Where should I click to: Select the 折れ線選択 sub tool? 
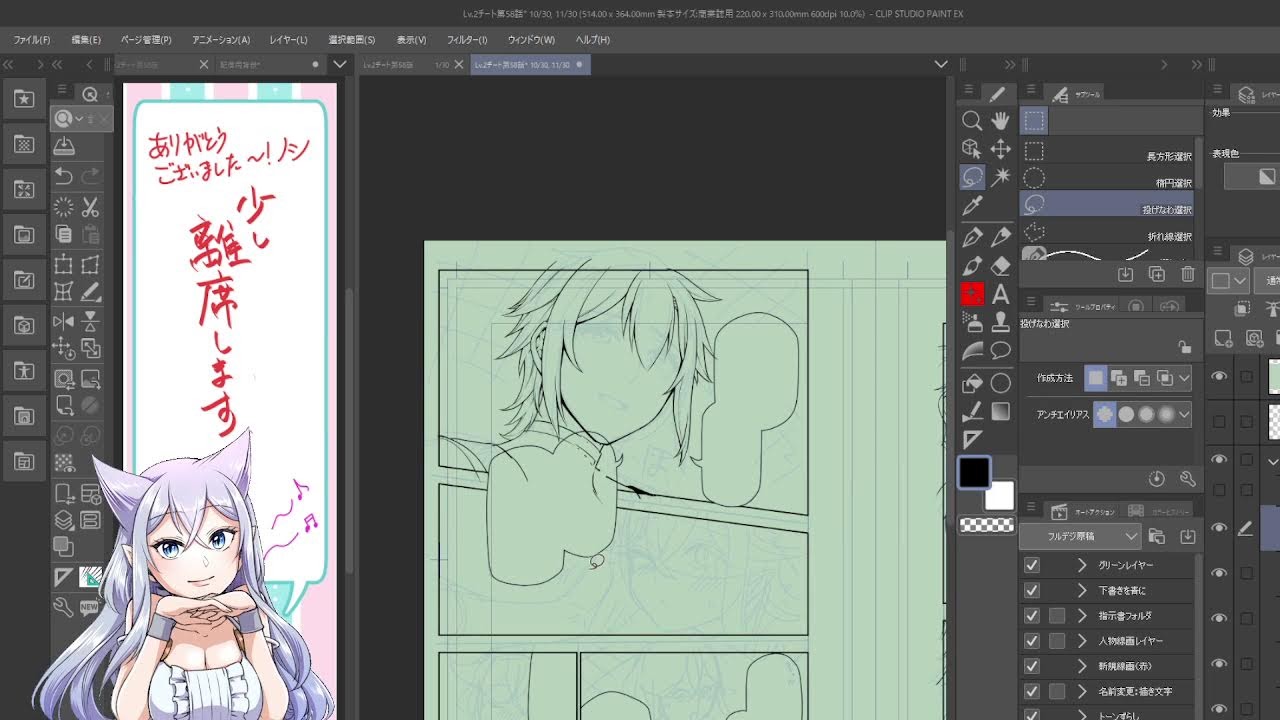tap(1106, 233)
